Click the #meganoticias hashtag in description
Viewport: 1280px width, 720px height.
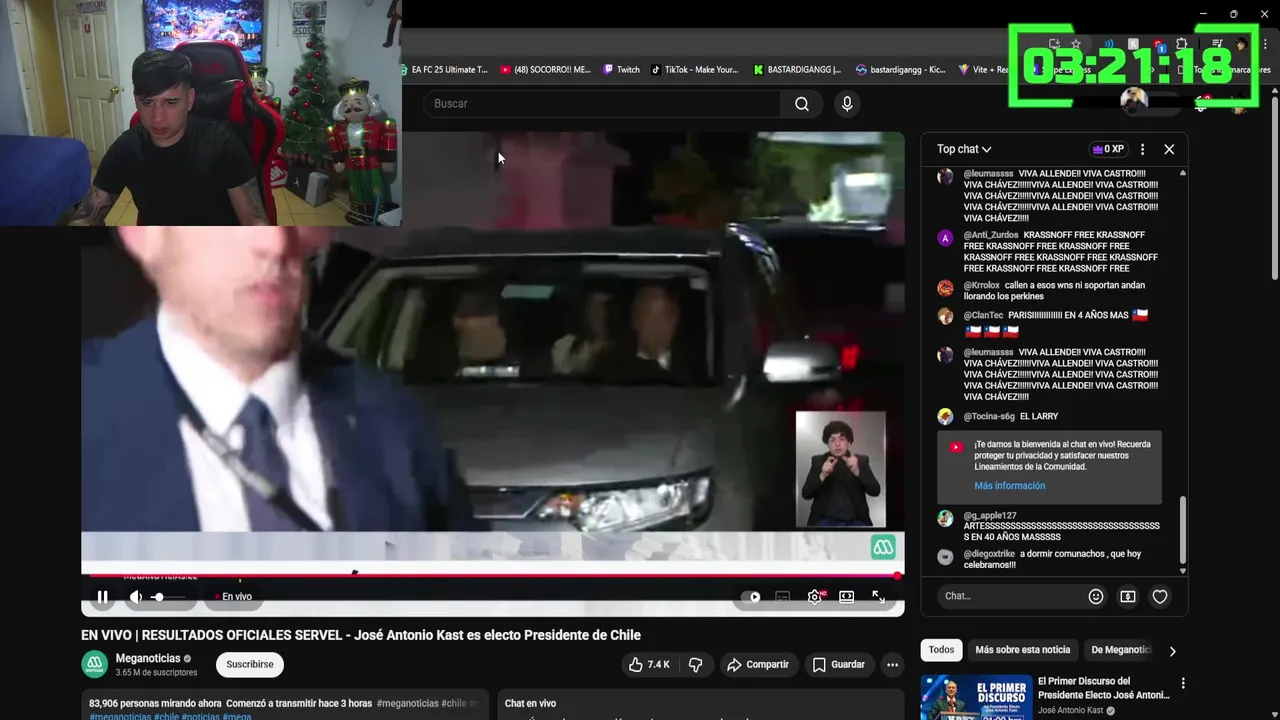point(407,704)
